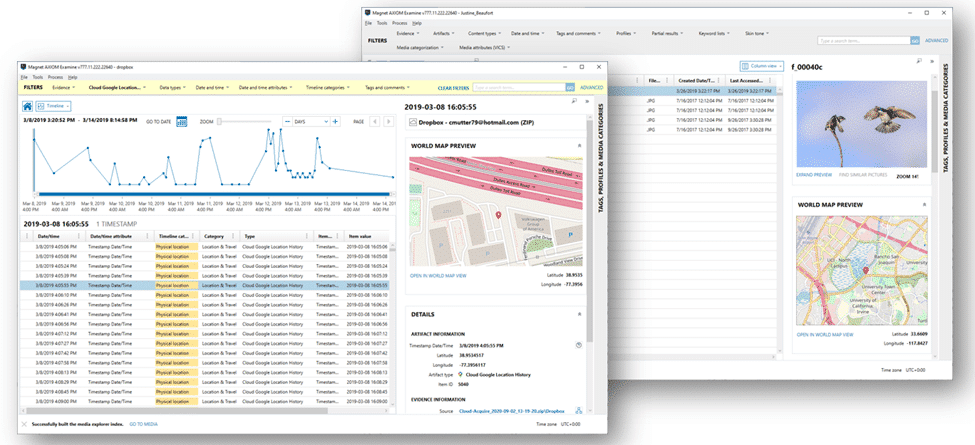975x445 pixels.
Task: Open Process menu in Justine_Beaufort window
Action: point(400,23)
